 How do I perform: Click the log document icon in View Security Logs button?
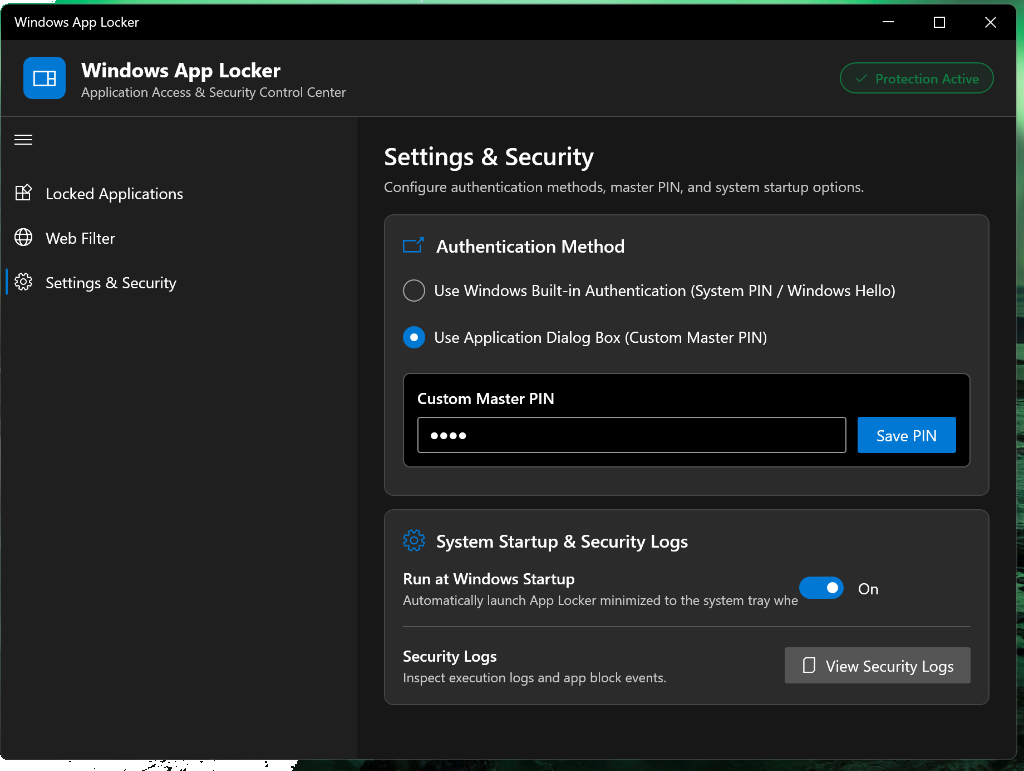click(808, 665)
